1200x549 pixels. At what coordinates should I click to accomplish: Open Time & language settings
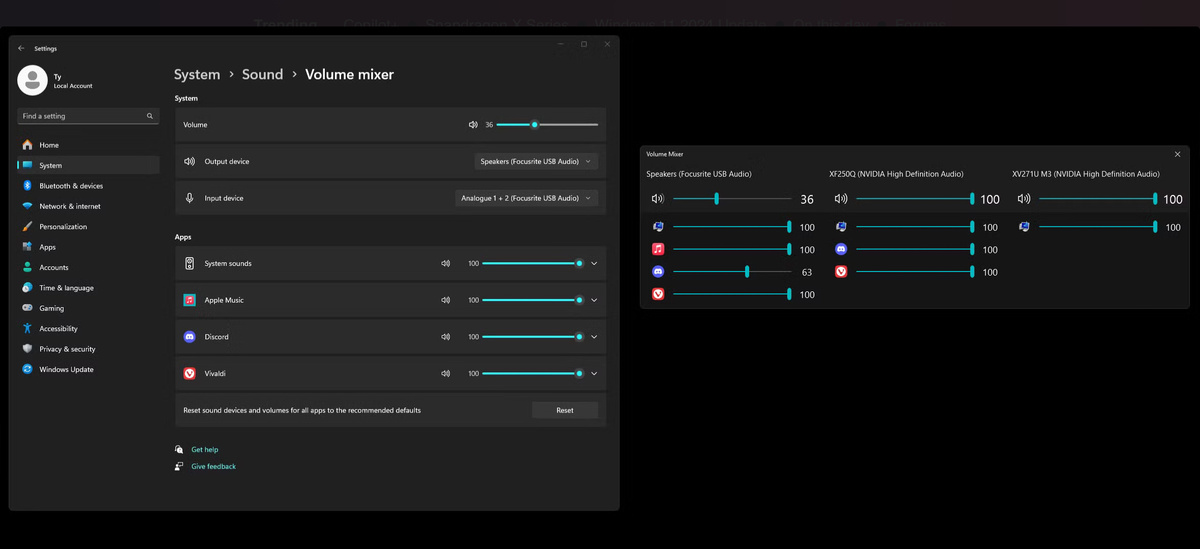click(88, 288)
